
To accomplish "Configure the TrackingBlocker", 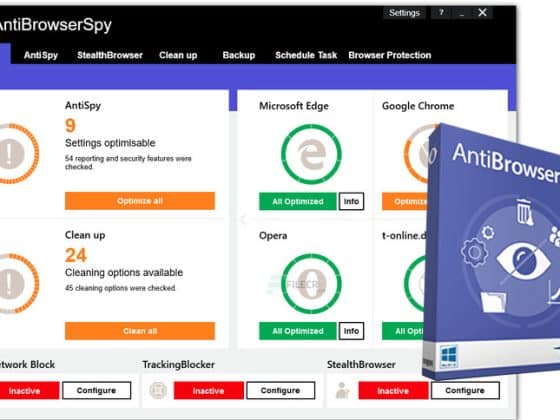I will (281, 391).
